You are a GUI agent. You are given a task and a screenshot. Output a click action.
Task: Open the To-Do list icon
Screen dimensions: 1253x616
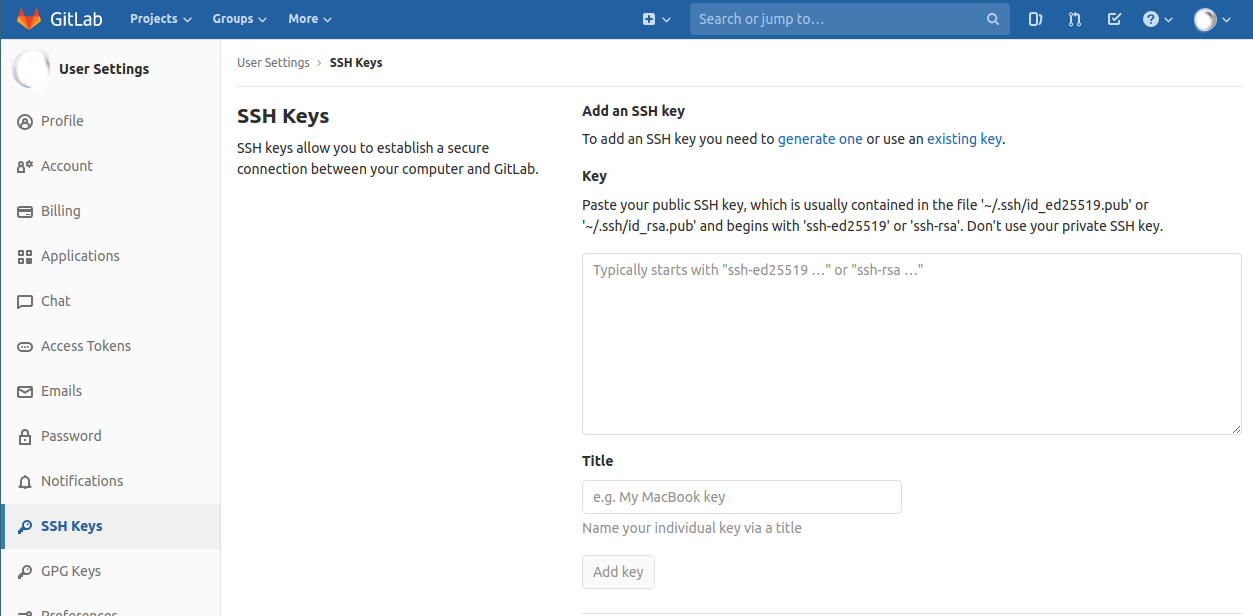1114,19
